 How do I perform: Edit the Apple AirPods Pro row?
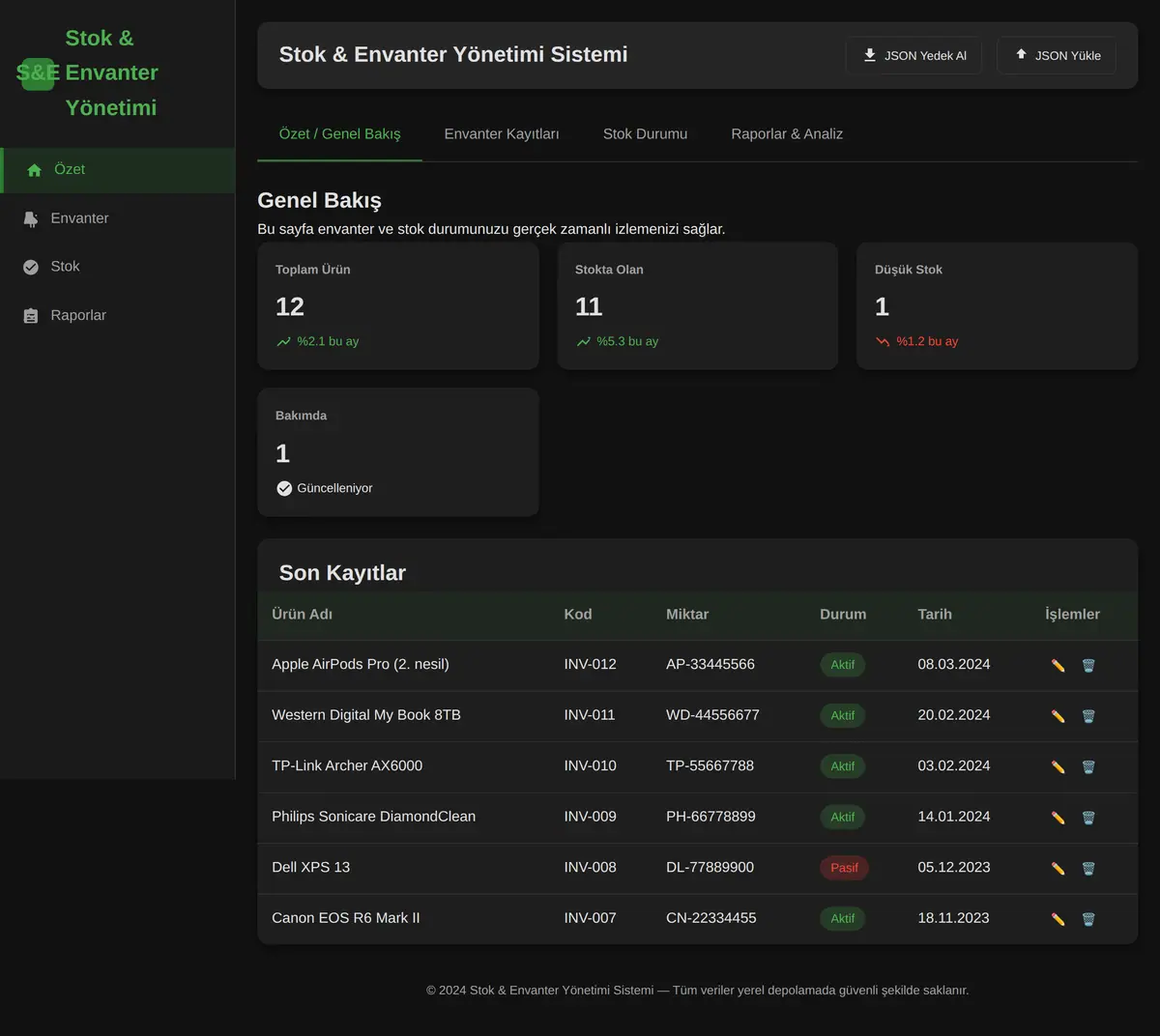point(1058,665)
